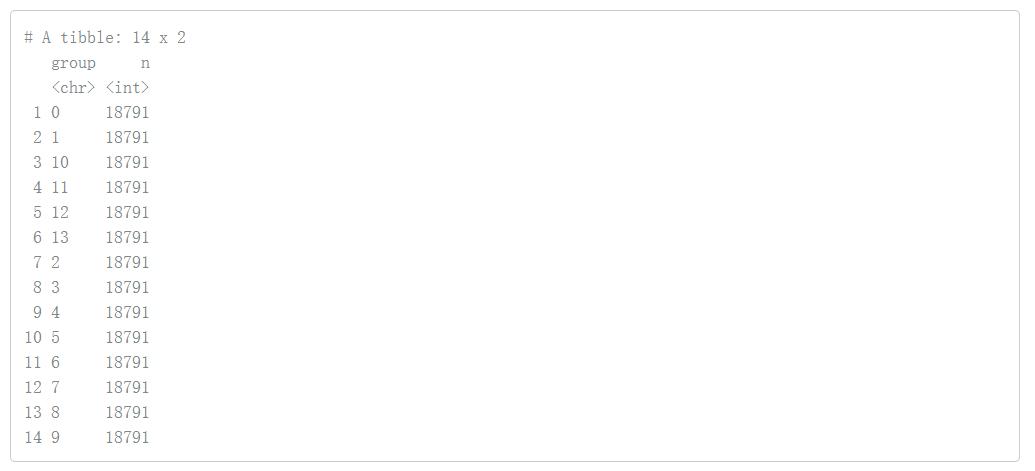Click the <int> column type label

(x=127, y=88)
